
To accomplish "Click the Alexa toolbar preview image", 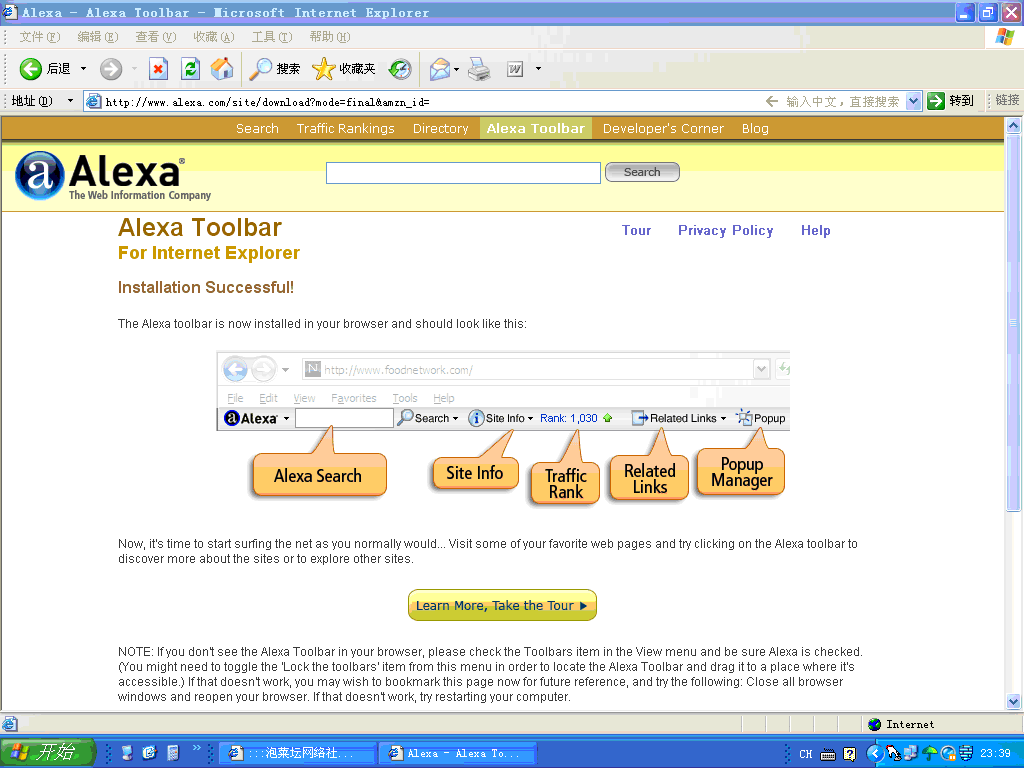I will [503, 428].
